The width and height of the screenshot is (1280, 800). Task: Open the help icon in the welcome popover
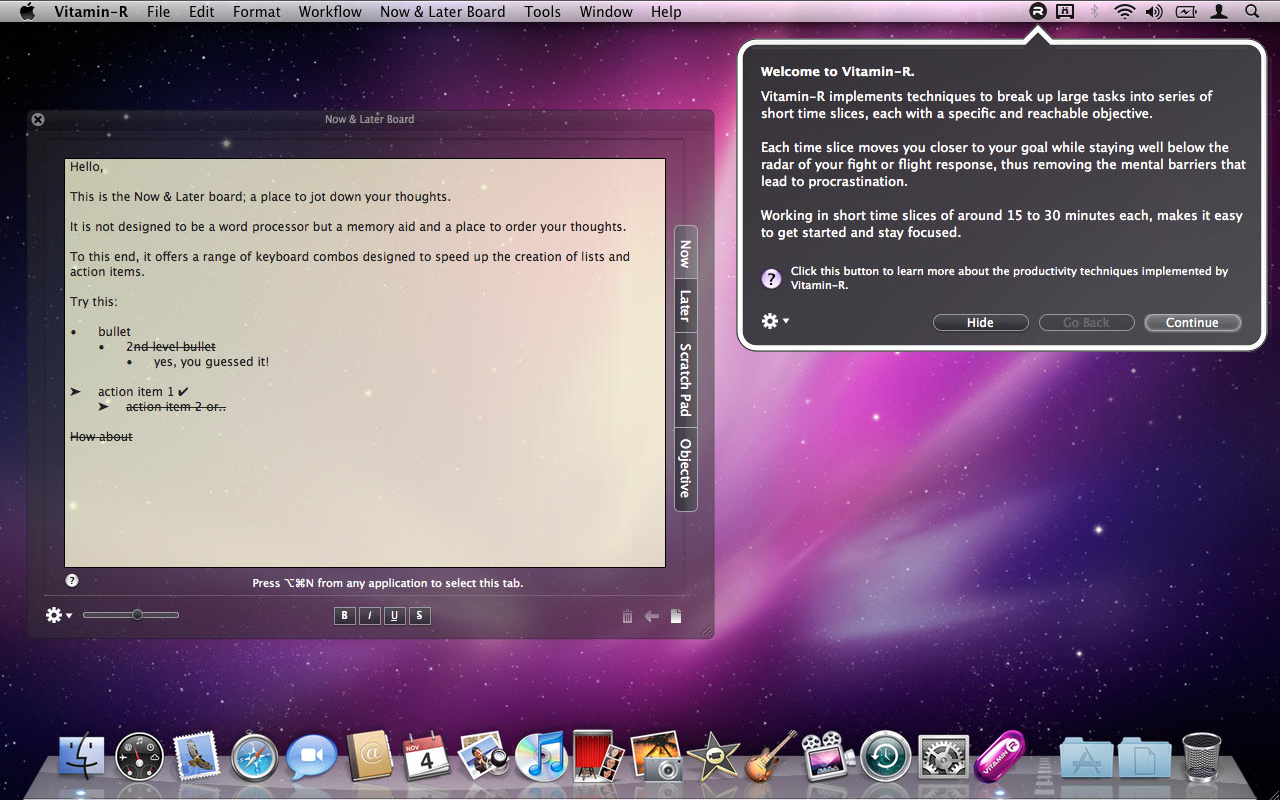(x=771, y=279)
